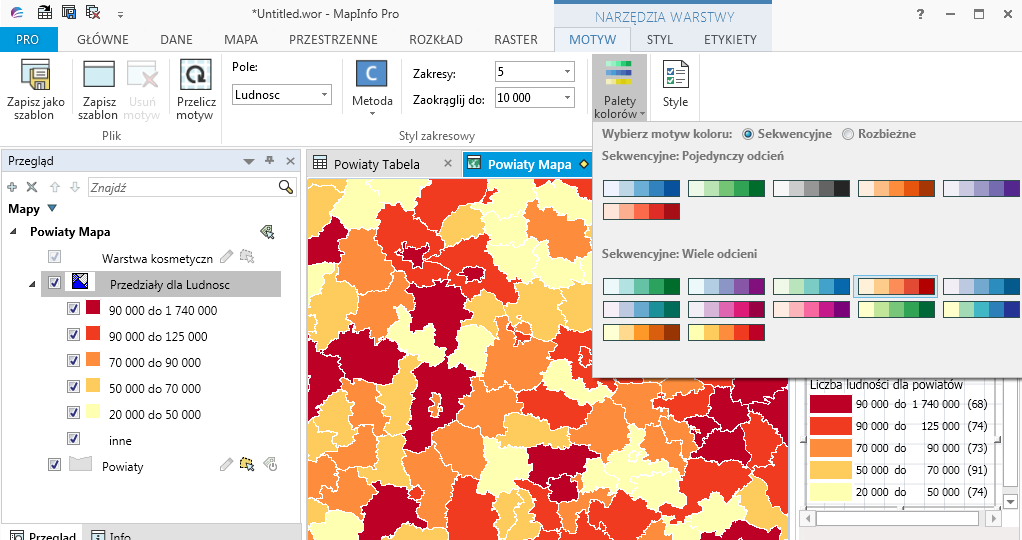Toggle the Powiaty layer visibility checkbox
This screenshot has height=540, width=1022.
(x=55, y=464)
